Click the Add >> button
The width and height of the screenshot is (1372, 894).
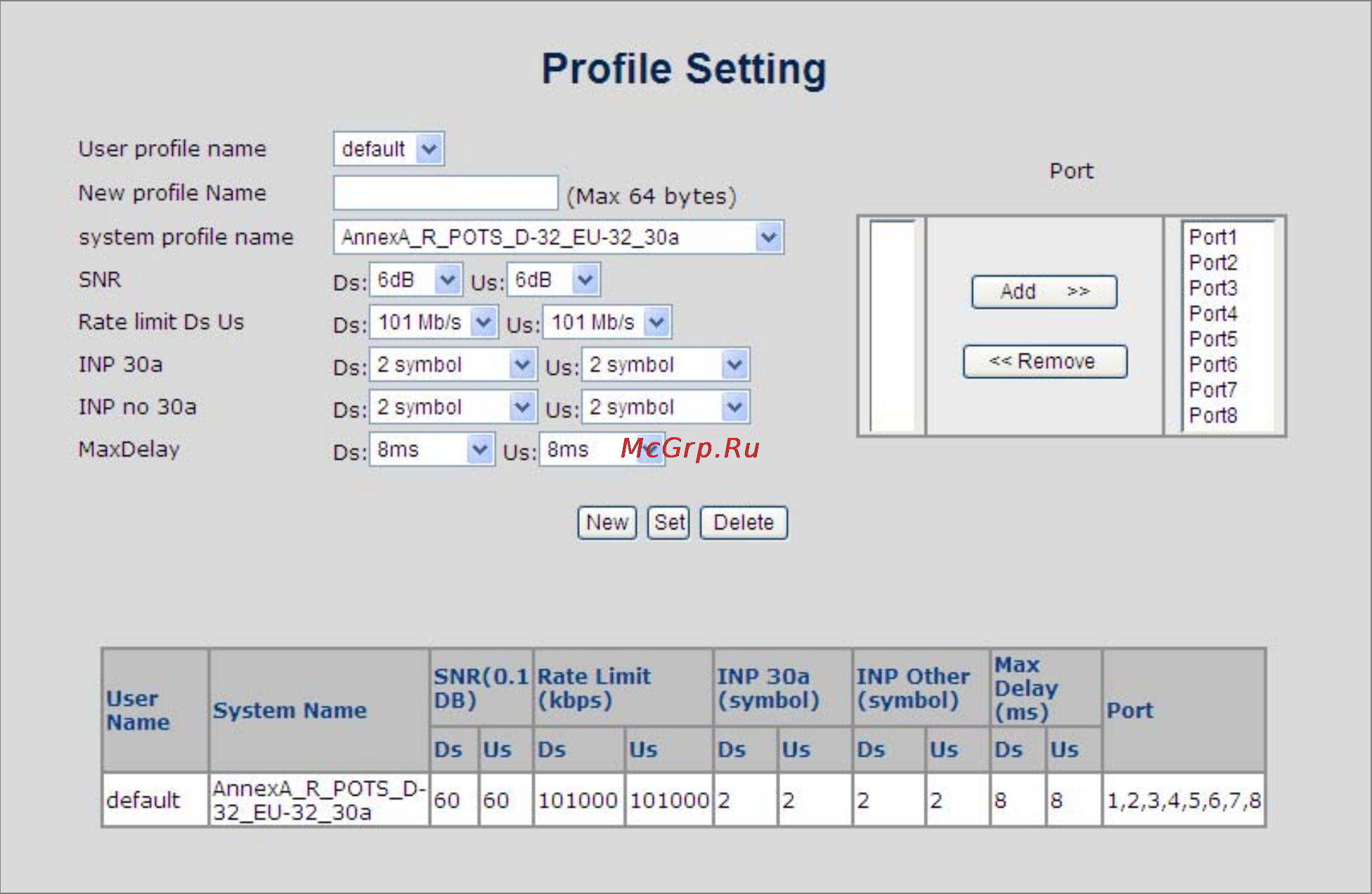point(1044,292)
